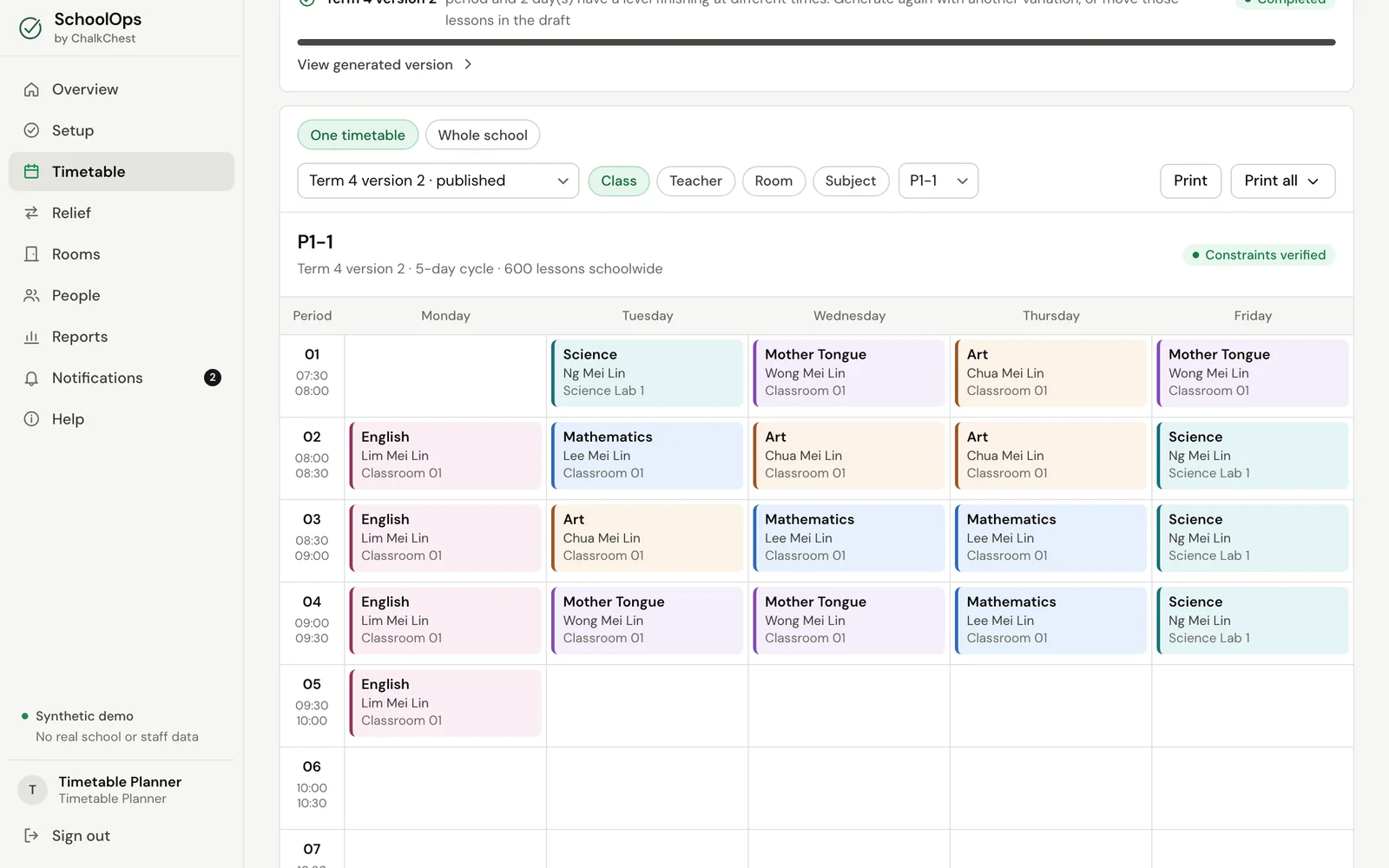1389x868 pixels.
Task: Click the generation progress bar
Action: pyautogui.click(x=816, y=42)
